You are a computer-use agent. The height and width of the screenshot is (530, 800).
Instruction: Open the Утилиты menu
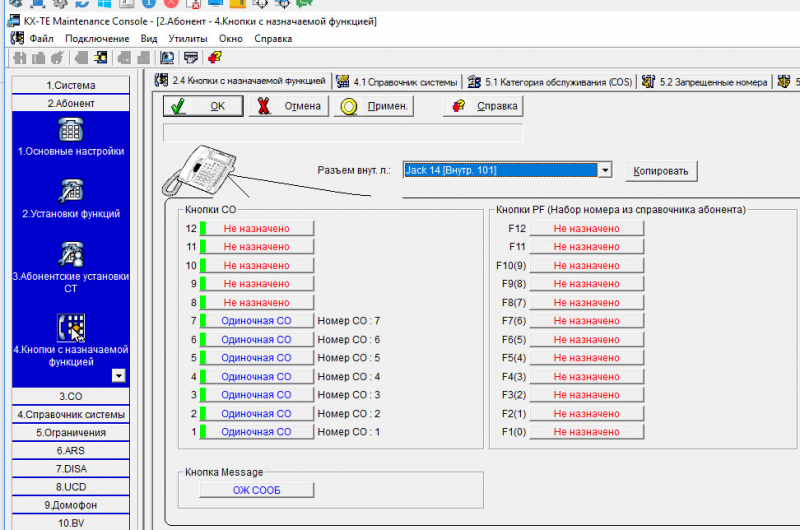pyautogui.click(x=187, y=39)
